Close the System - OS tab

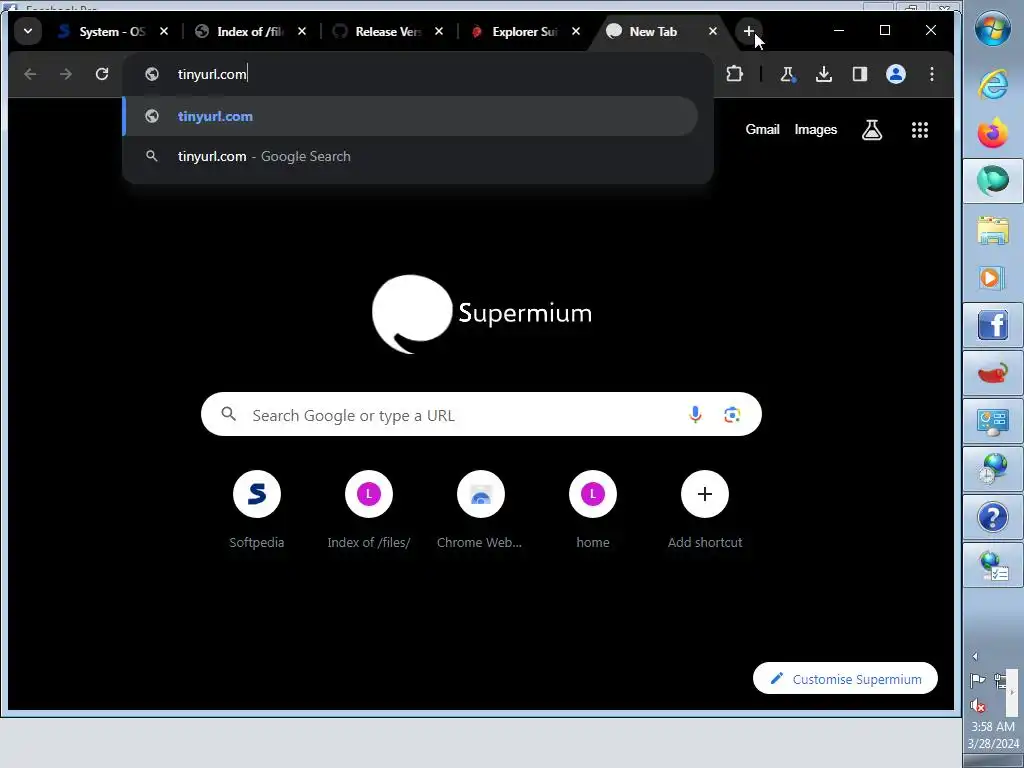164,31
